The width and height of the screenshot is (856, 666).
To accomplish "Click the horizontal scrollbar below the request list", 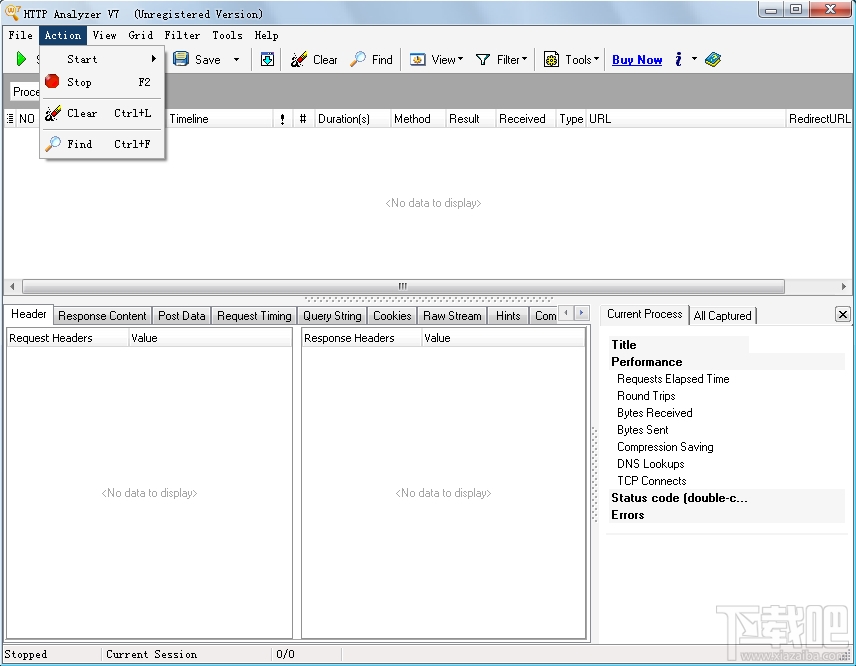I will tap(401, 287).
